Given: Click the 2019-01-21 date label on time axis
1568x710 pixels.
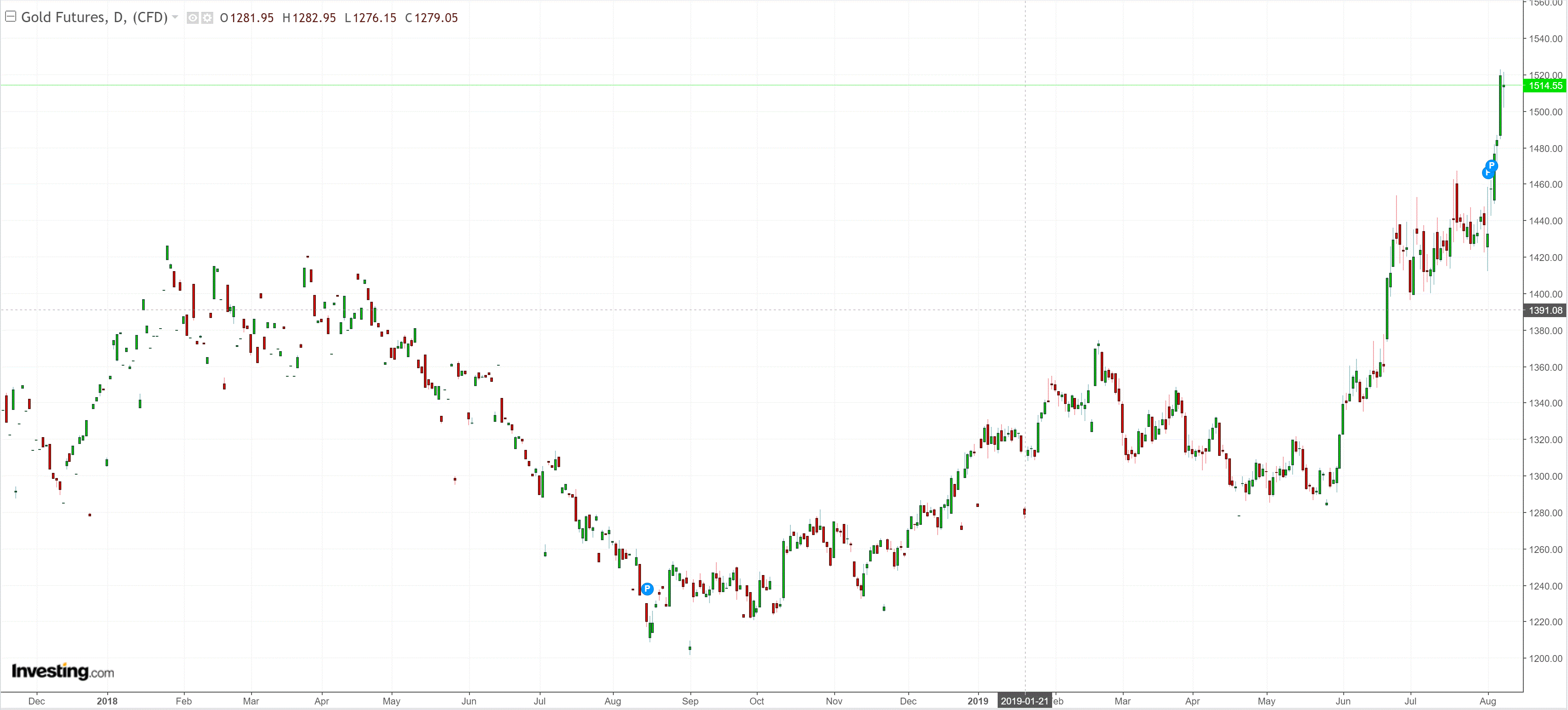Looking at the screenshot, I should 1024,701.
